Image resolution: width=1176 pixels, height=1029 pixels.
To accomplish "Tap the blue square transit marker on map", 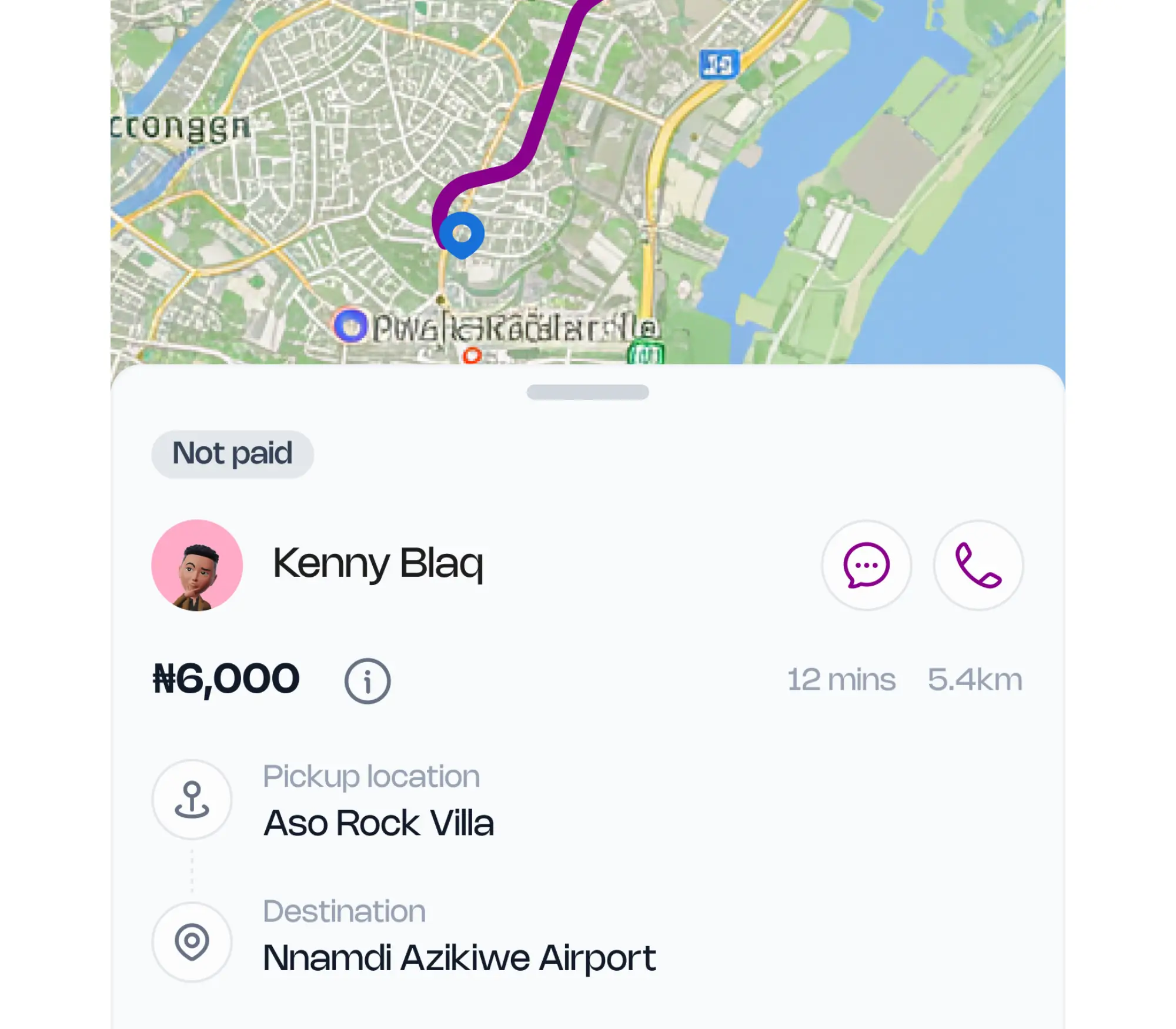I will click(x=719, y=64).
